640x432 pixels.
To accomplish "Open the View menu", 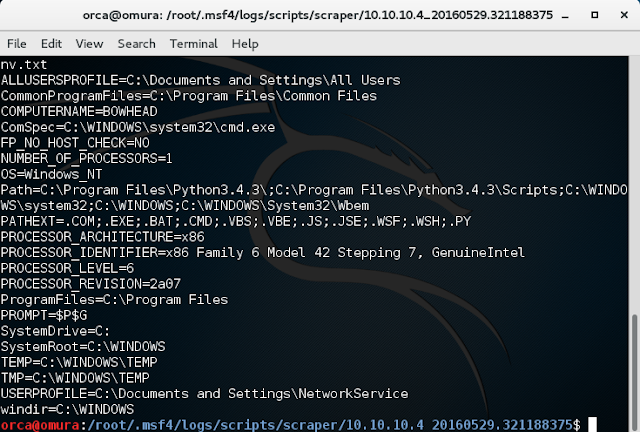I will (89, 44).
